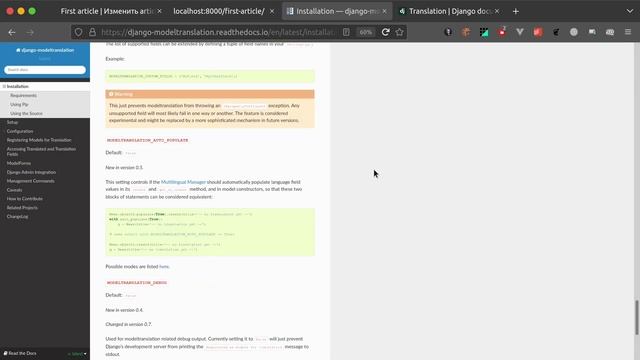This screenshot has height=360, width=640.
Task: Open the red extension with badge count
Action: [502, 31]
